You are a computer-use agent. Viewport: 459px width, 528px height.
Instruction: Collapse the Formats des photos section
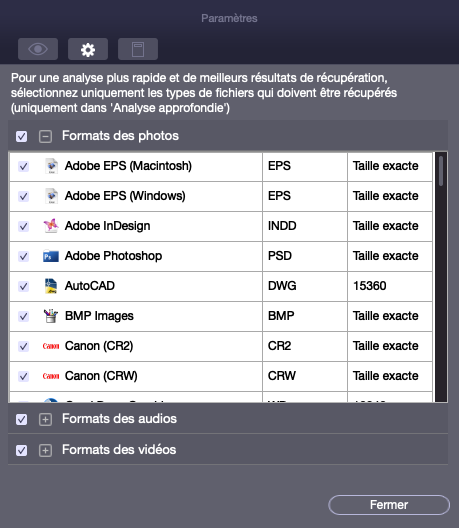tap(45, 136)
